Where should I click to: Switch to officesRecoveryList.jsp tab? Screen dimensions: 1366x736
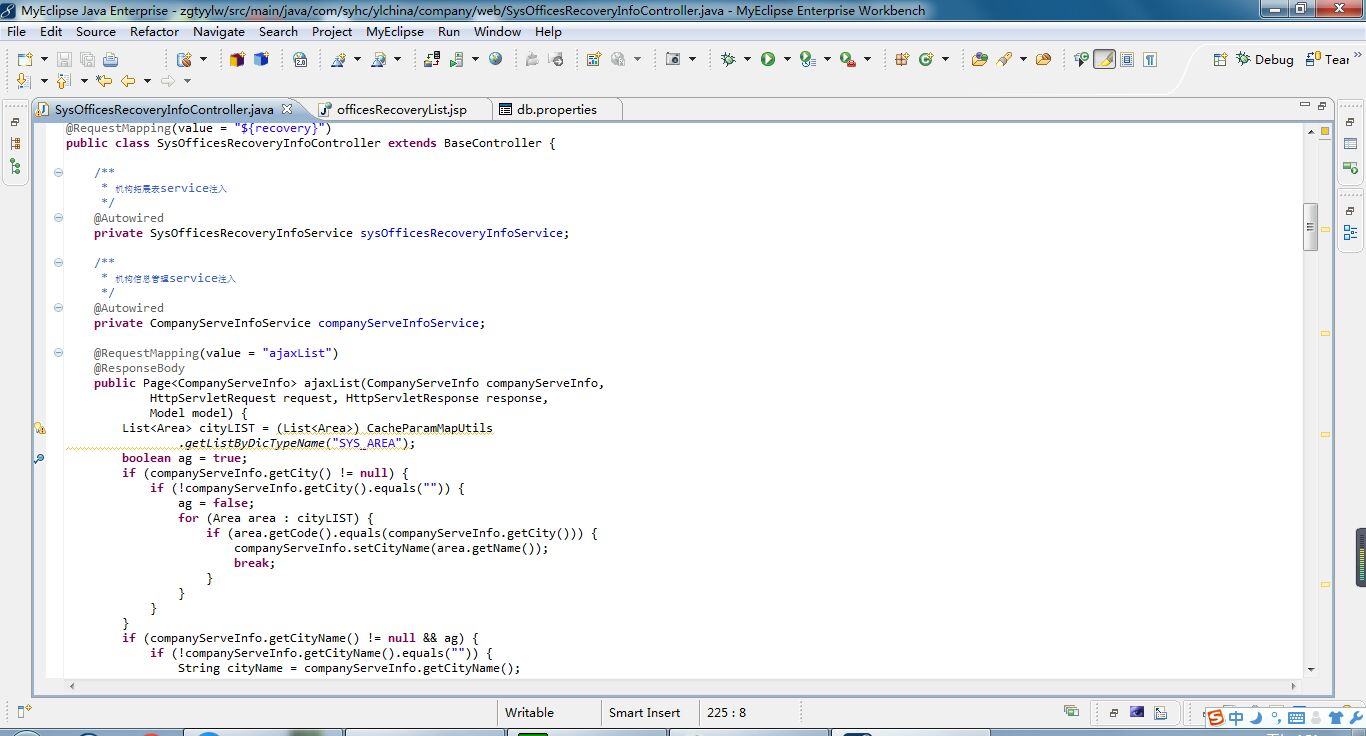[x=401, y=109]
